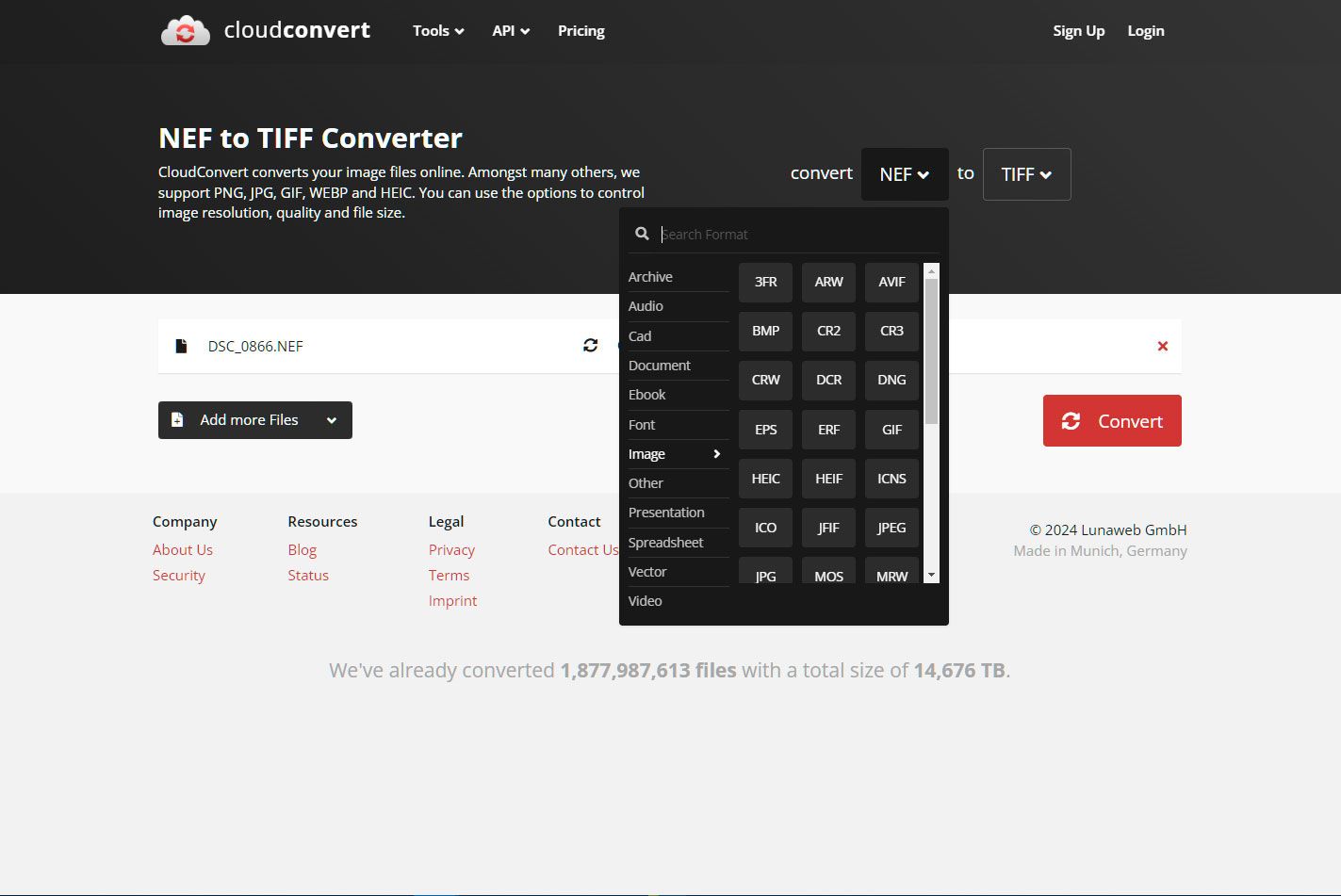
Task: Choose the MOS format
Action: click(828, 571)
